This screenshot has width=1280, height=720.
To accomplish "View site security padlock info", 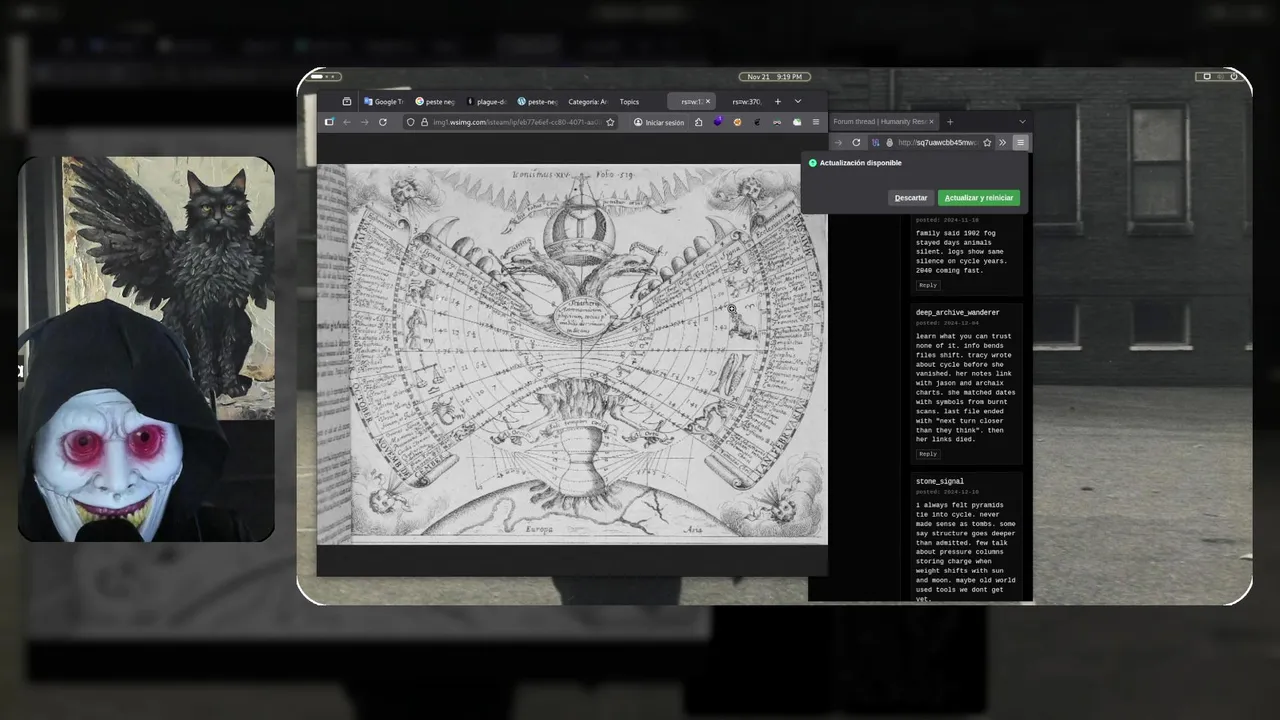I will (424, 122).
